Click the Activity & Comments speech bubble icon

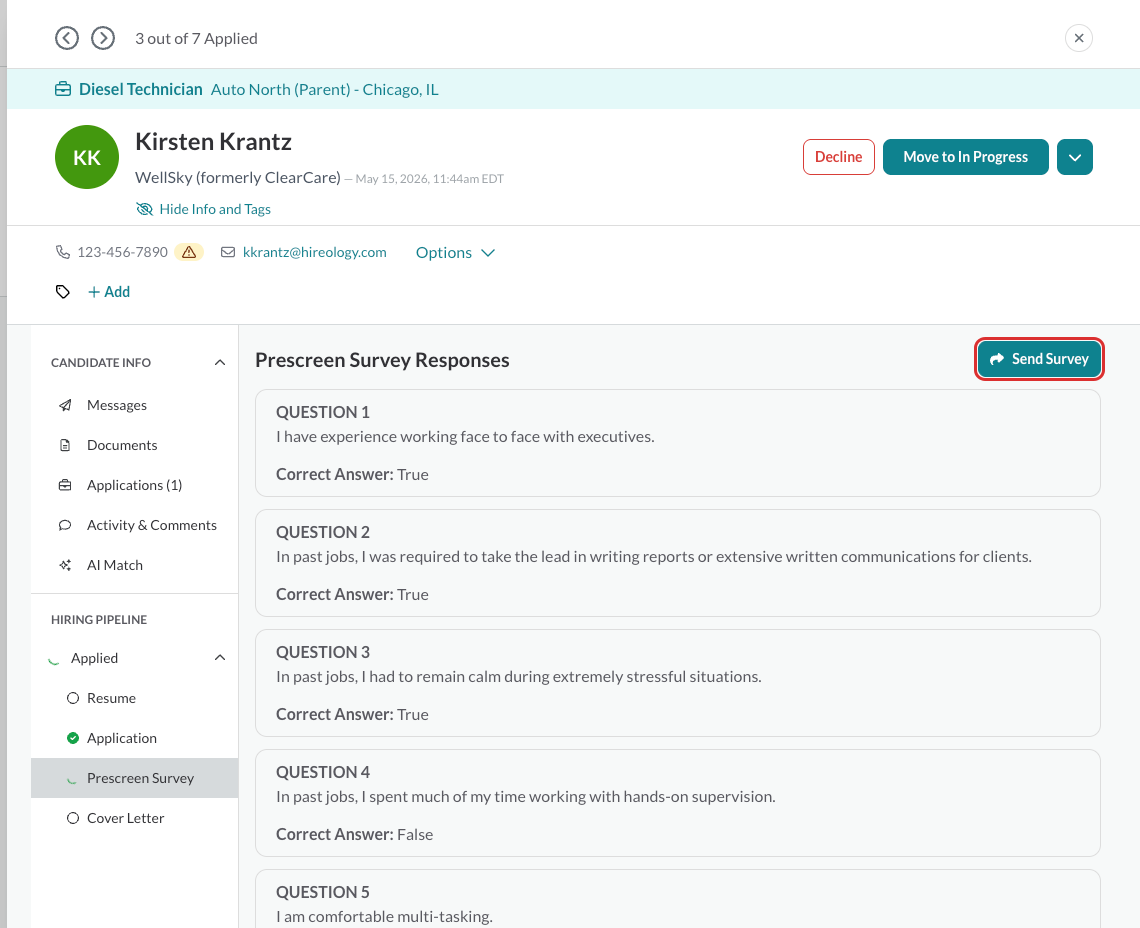(x=65, y=525)
